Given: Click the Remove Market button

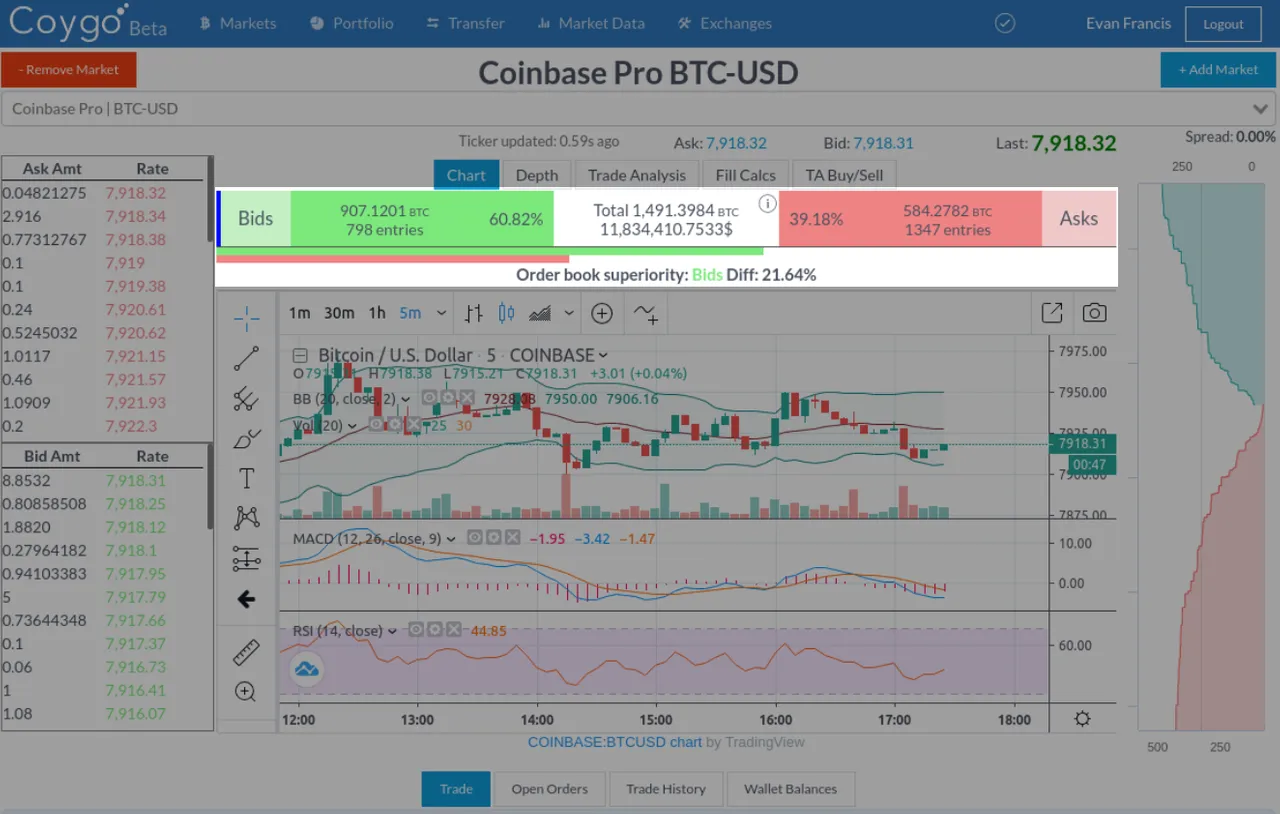Looking at the screenshot, I should click(68, 69).
